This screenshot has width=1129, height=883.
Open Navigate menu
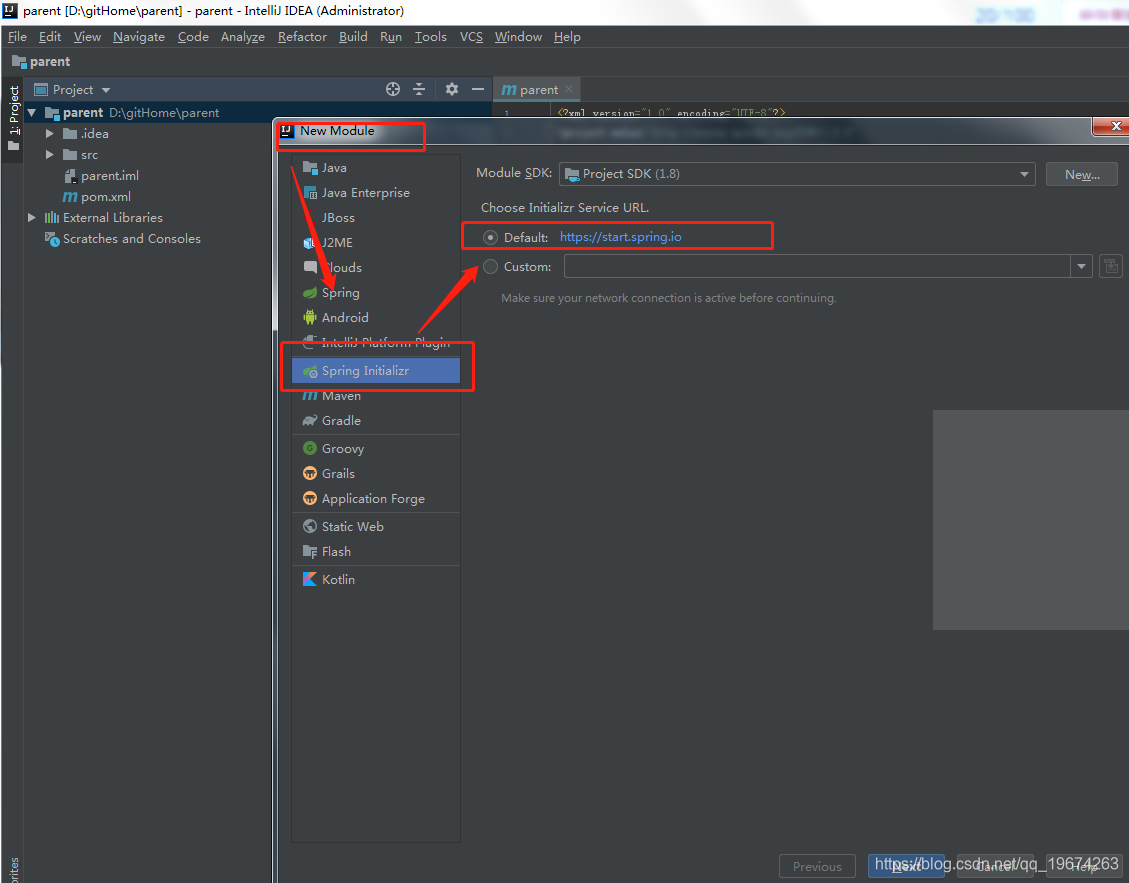[x=139, y=37]
